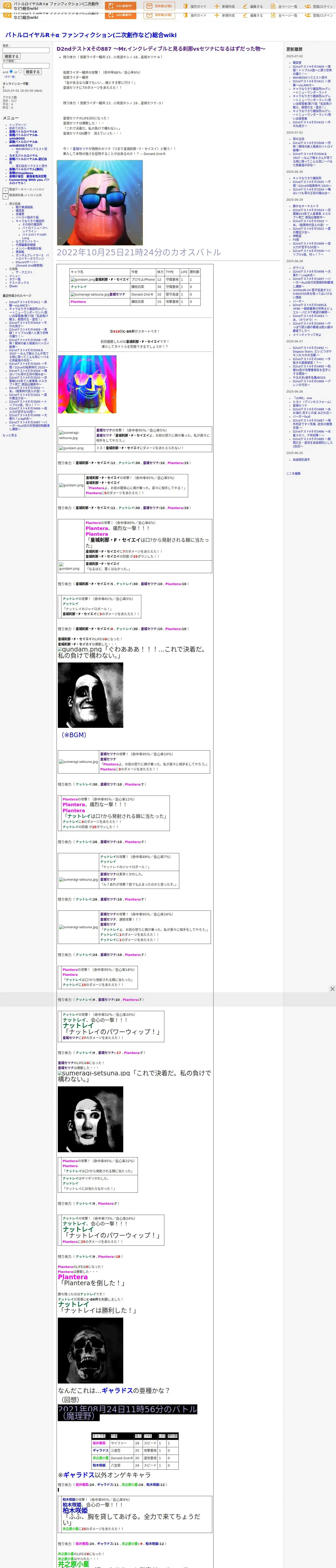This screenshot has height=1568, width=336.
Task: Click 検索する button next to and/or radios
Action: (32, 72)
